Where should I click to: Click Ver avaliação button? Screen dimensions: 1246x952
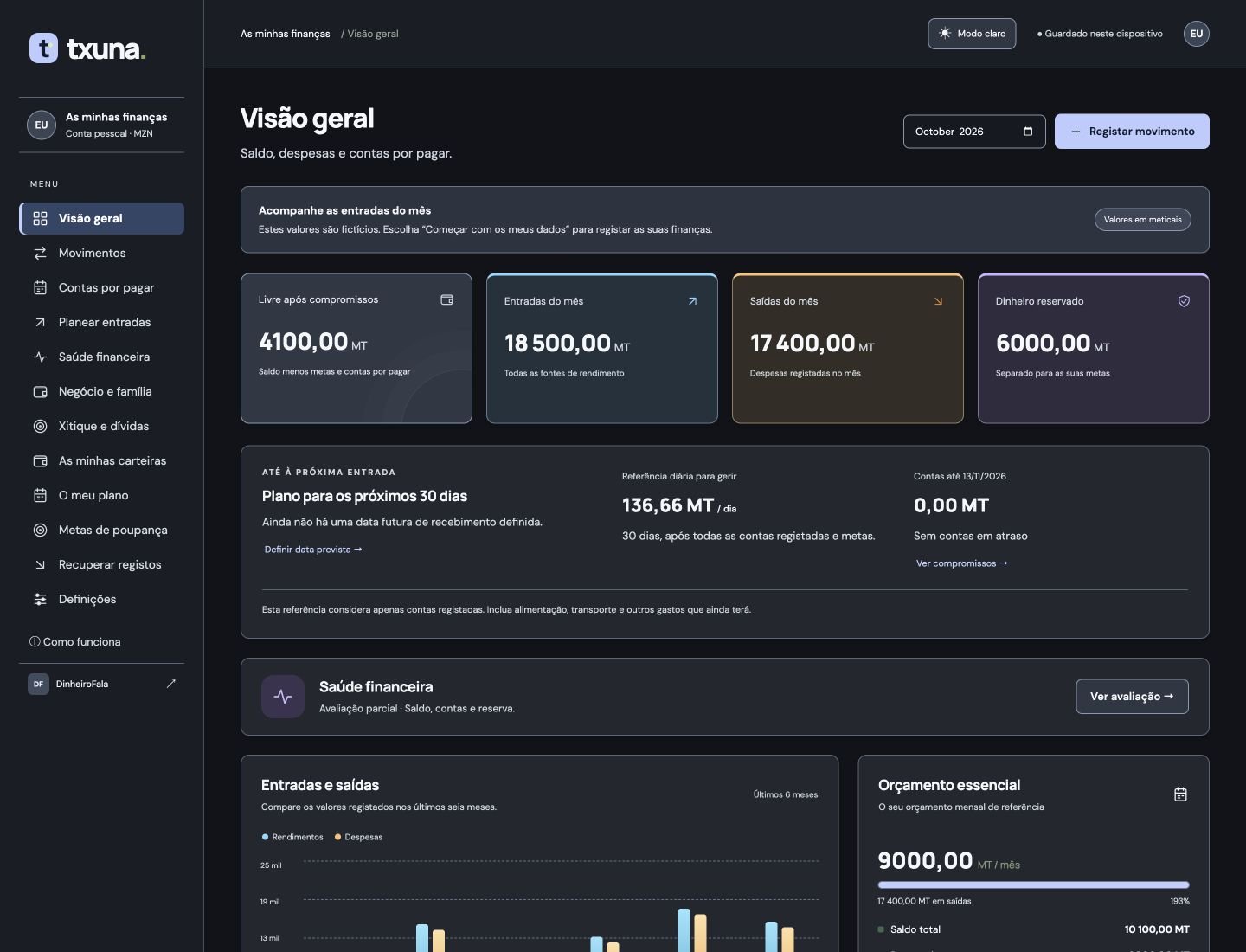click(x=1132, y=697)
